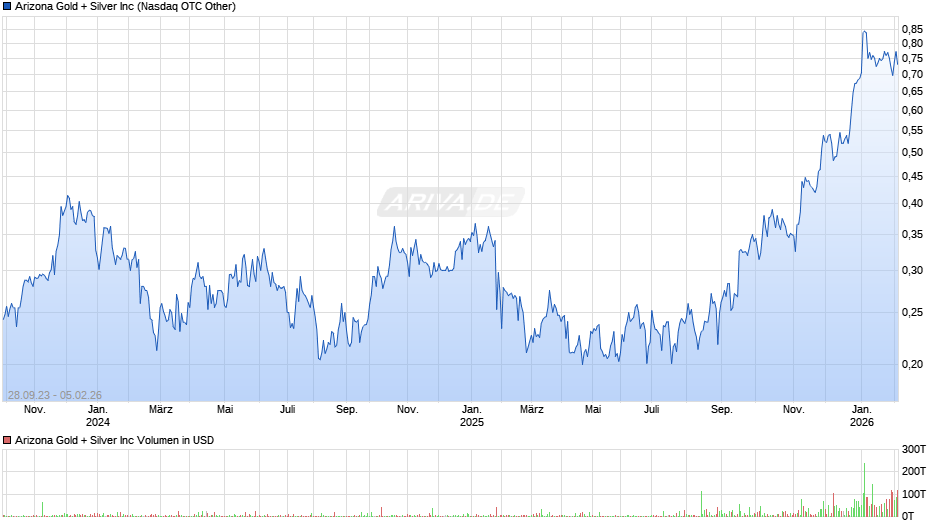
Task: Click the 0,75 price axis label
Action: (912, 58)
